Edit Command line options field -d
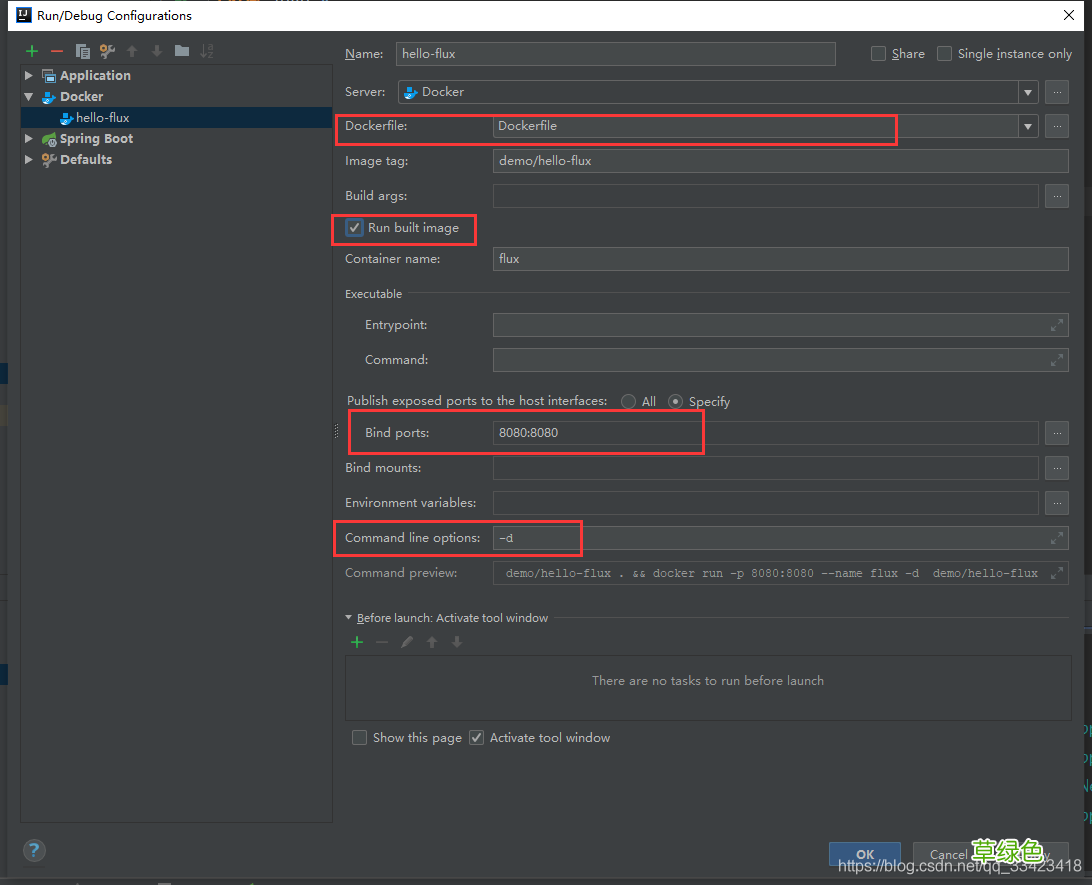This screenshot has height=885, width=1092. coord(781,538)
